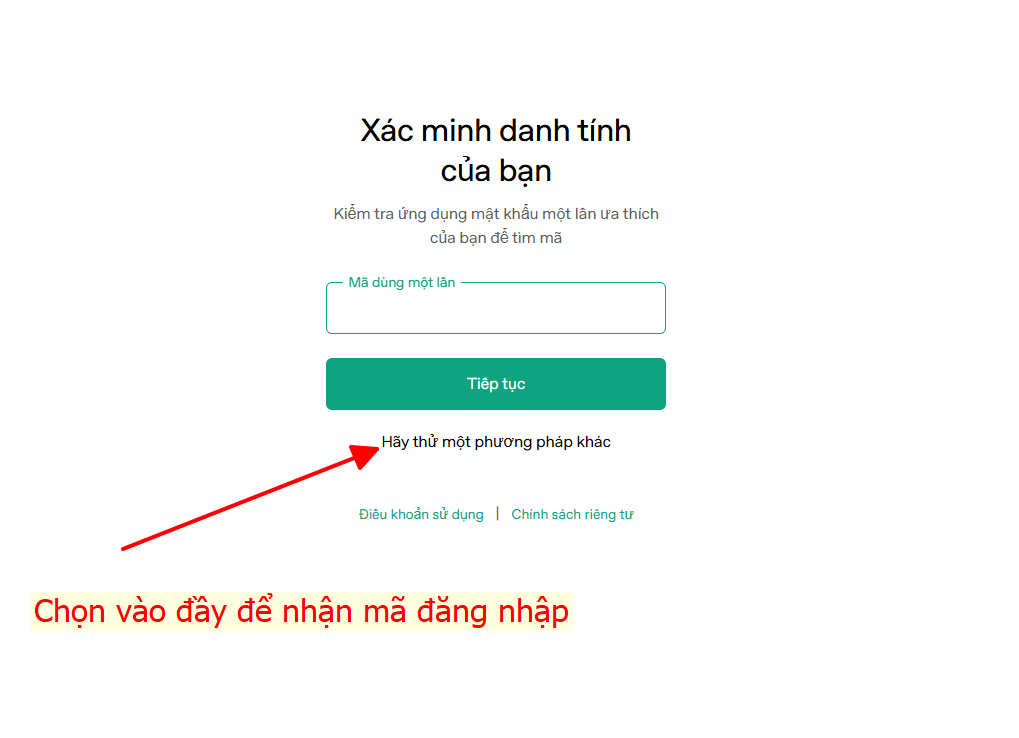Click the red arrowhead pointing at the link
Screen dimensions: 1019x738
(363, 456)
